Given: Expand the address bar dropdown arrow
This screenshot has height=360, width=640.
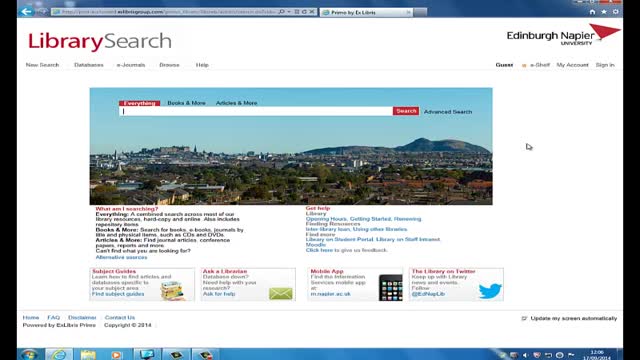Looking at the screenshot, I should pos(289,12).
